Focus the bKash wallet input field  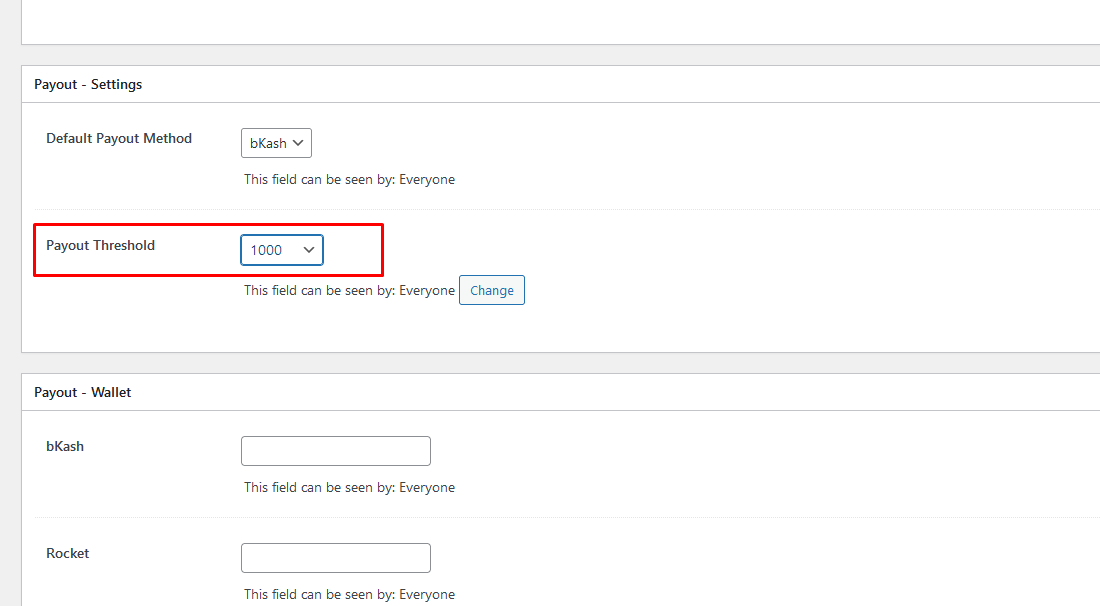point(335,451)
